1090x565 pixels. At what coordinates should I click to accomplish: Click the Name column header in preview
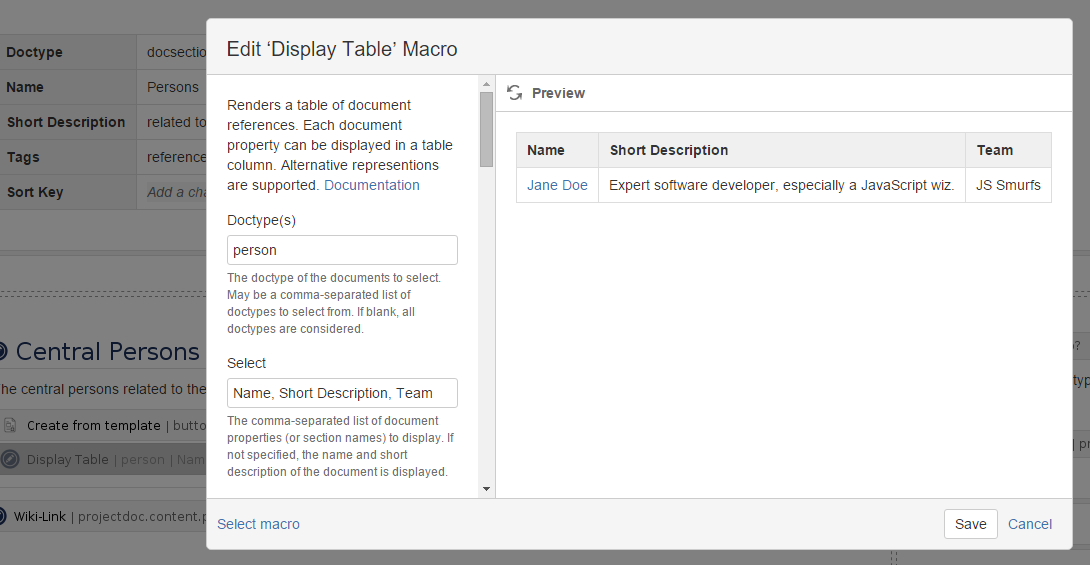coord(546,150)
